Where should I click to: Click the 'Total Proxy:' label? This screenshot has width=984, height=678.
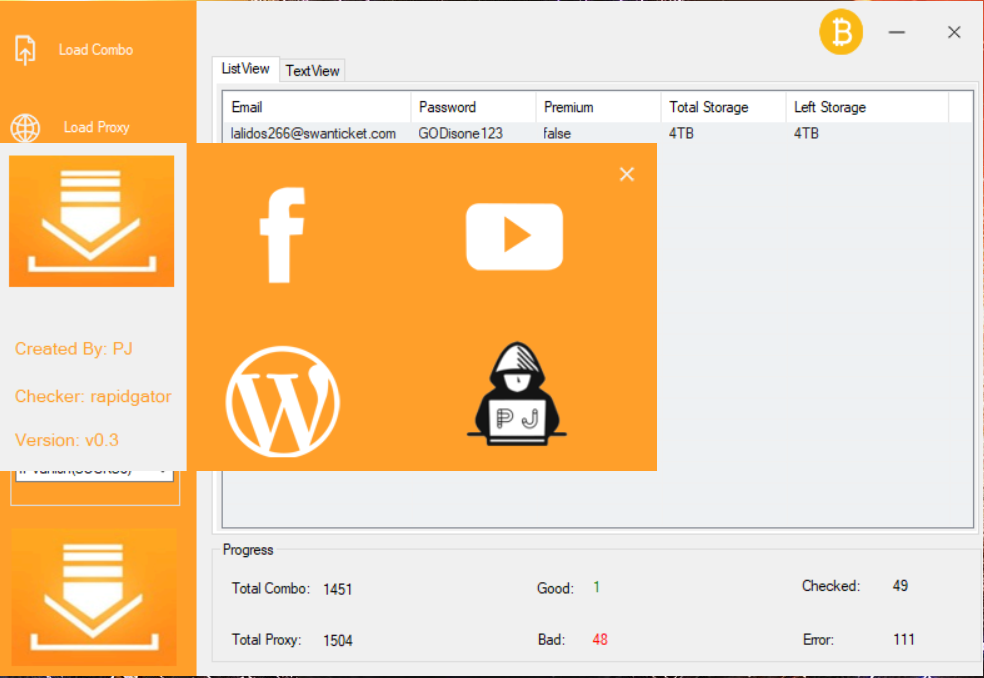coord(266,640)
